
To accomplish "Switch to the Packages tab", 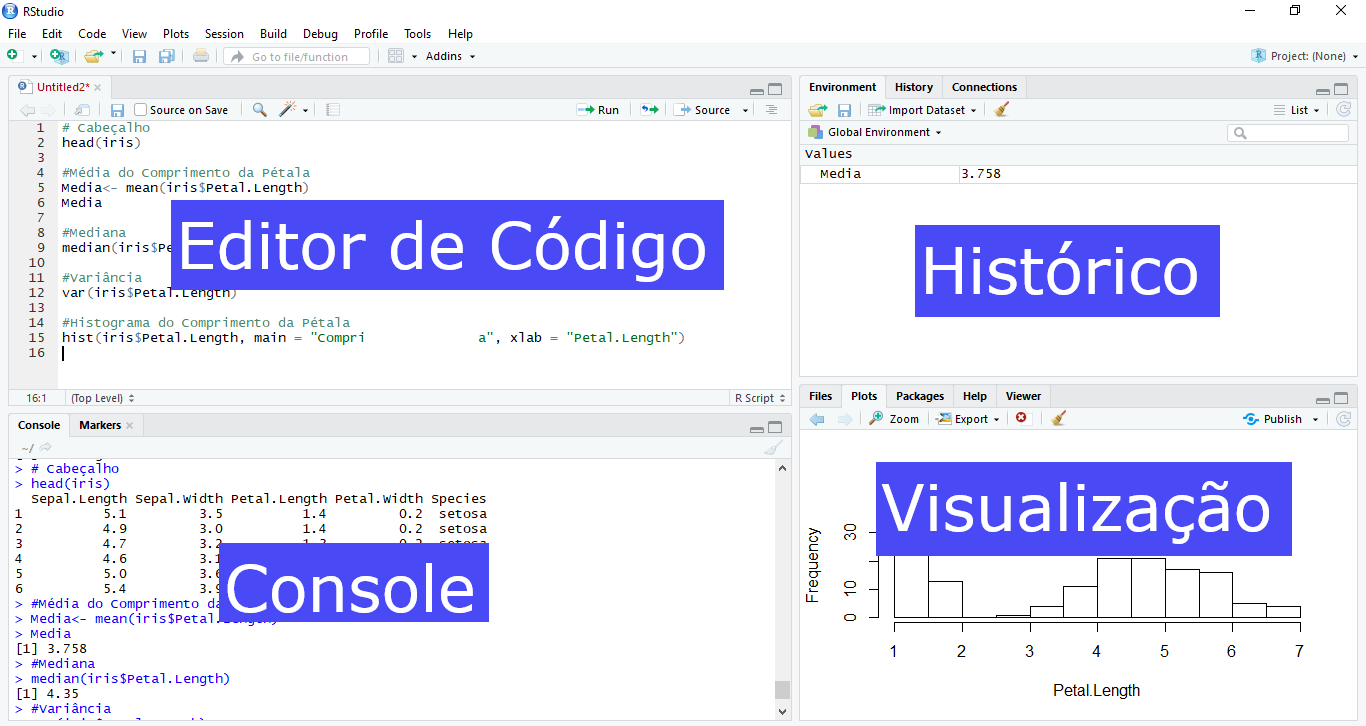I will pyautogui.click(x=919, y=396).
